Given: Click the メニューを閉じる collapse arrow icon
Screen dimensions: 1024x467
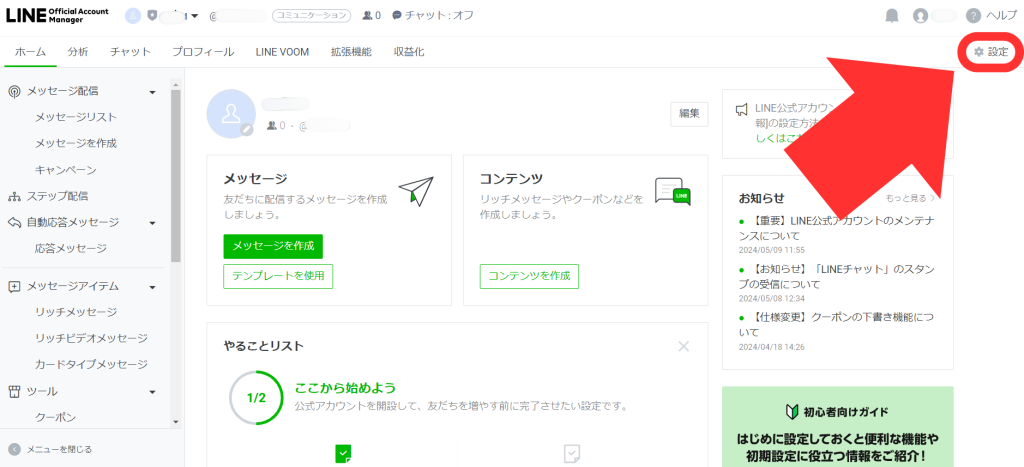Looking at the screenshot, I should 14,449.
